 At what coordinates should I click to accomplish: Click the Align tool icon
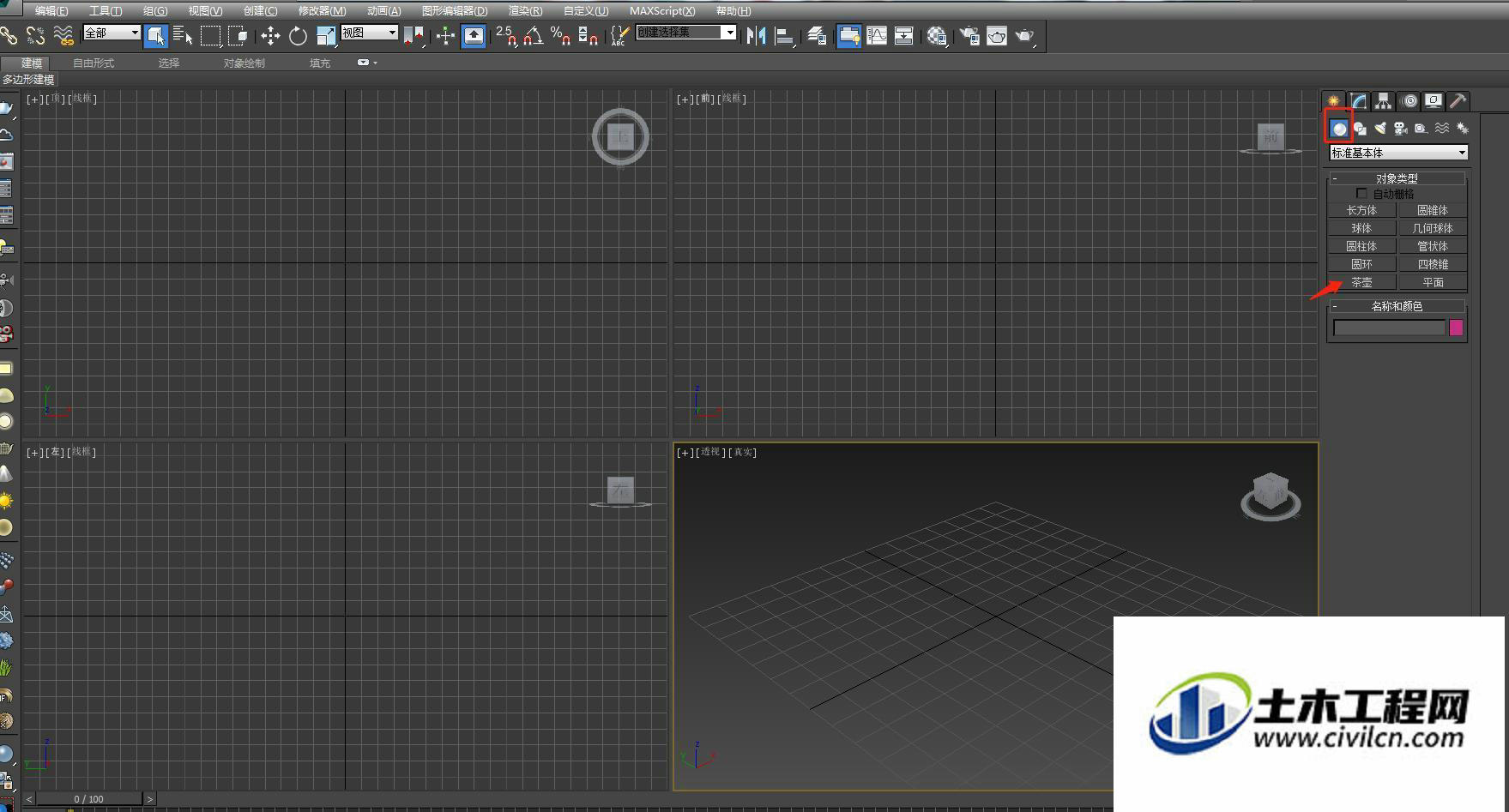coord(784,35)
